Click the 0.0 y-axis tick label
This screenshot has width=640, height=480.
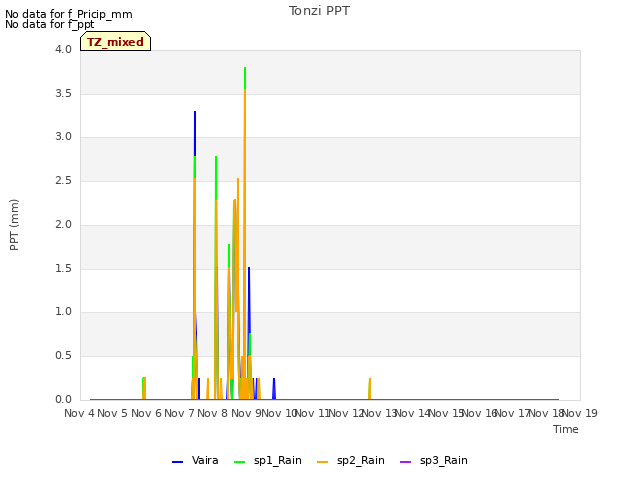tap(63, 400)
